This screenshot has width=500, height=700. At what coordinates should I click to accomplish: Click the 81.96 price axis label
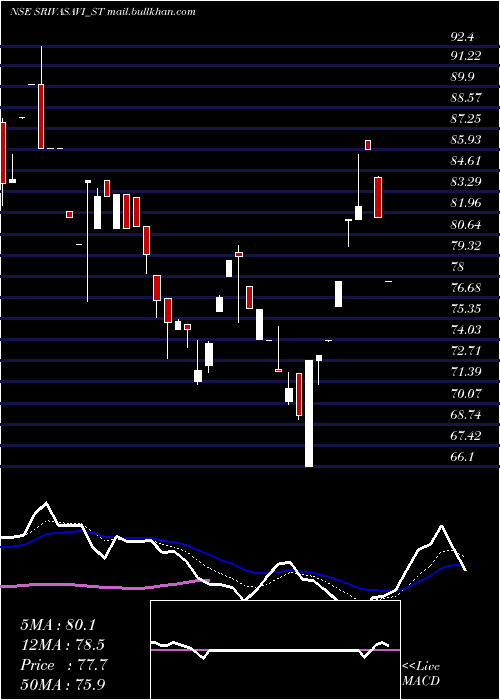click(466, 203)
